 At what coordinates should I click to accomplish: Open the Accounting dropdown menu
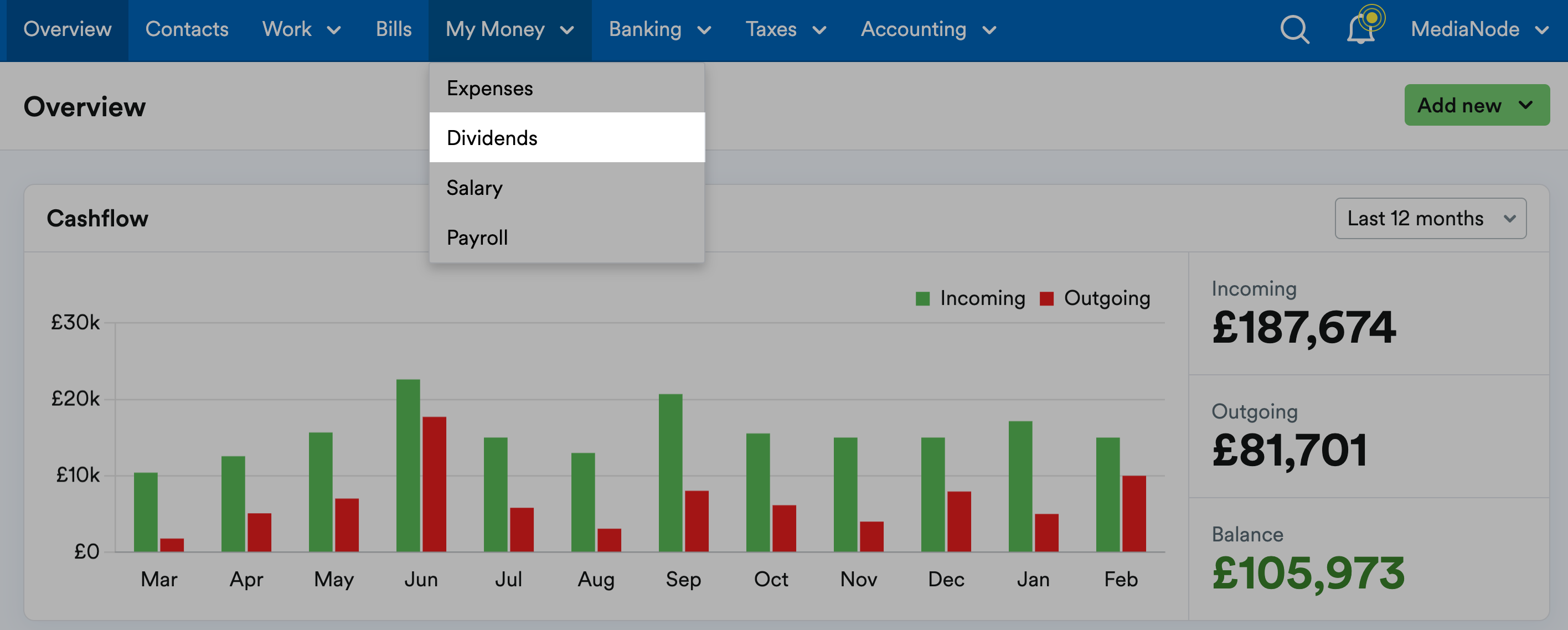point(929,29)
